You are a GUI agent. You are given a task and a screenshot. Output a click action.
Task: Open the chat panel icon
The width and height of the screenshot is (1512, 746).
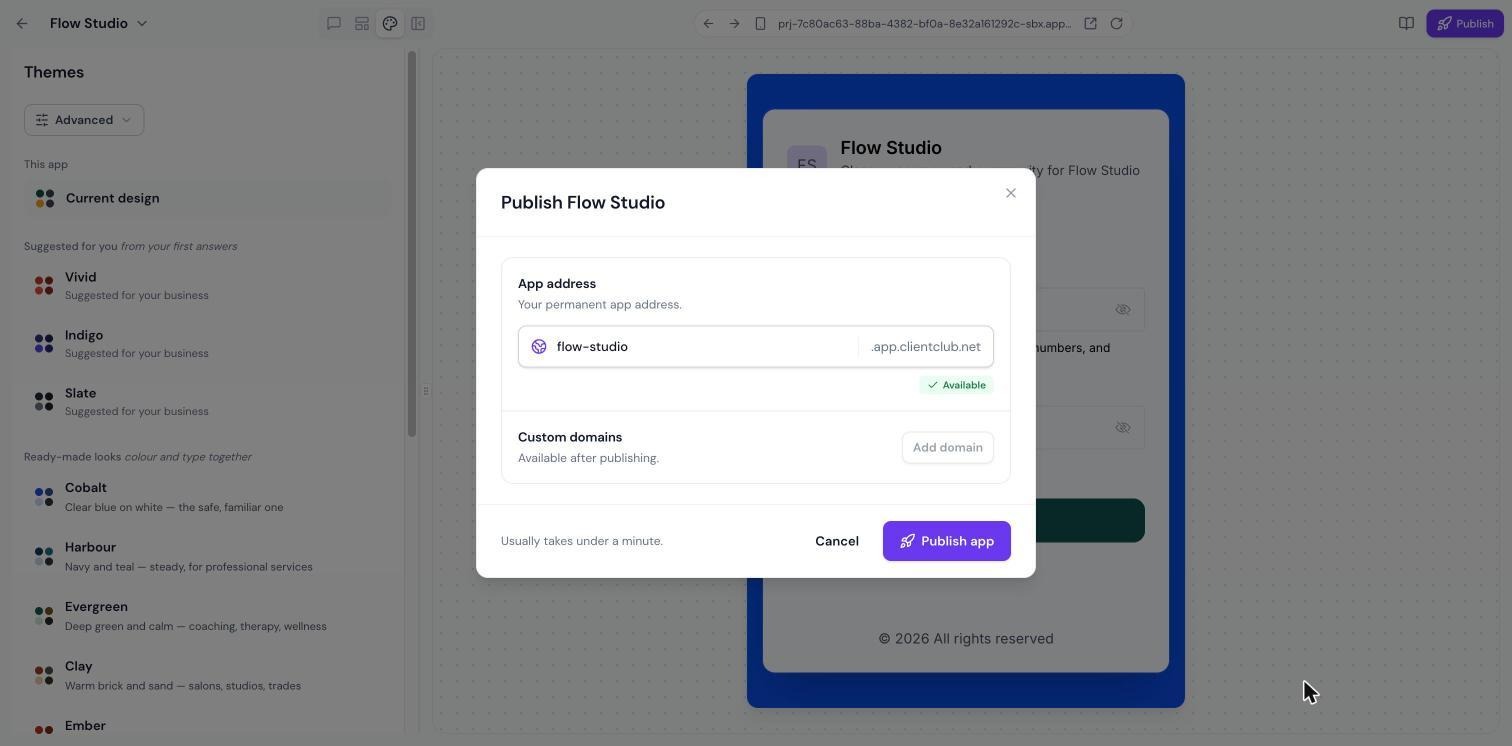[334, 23]
